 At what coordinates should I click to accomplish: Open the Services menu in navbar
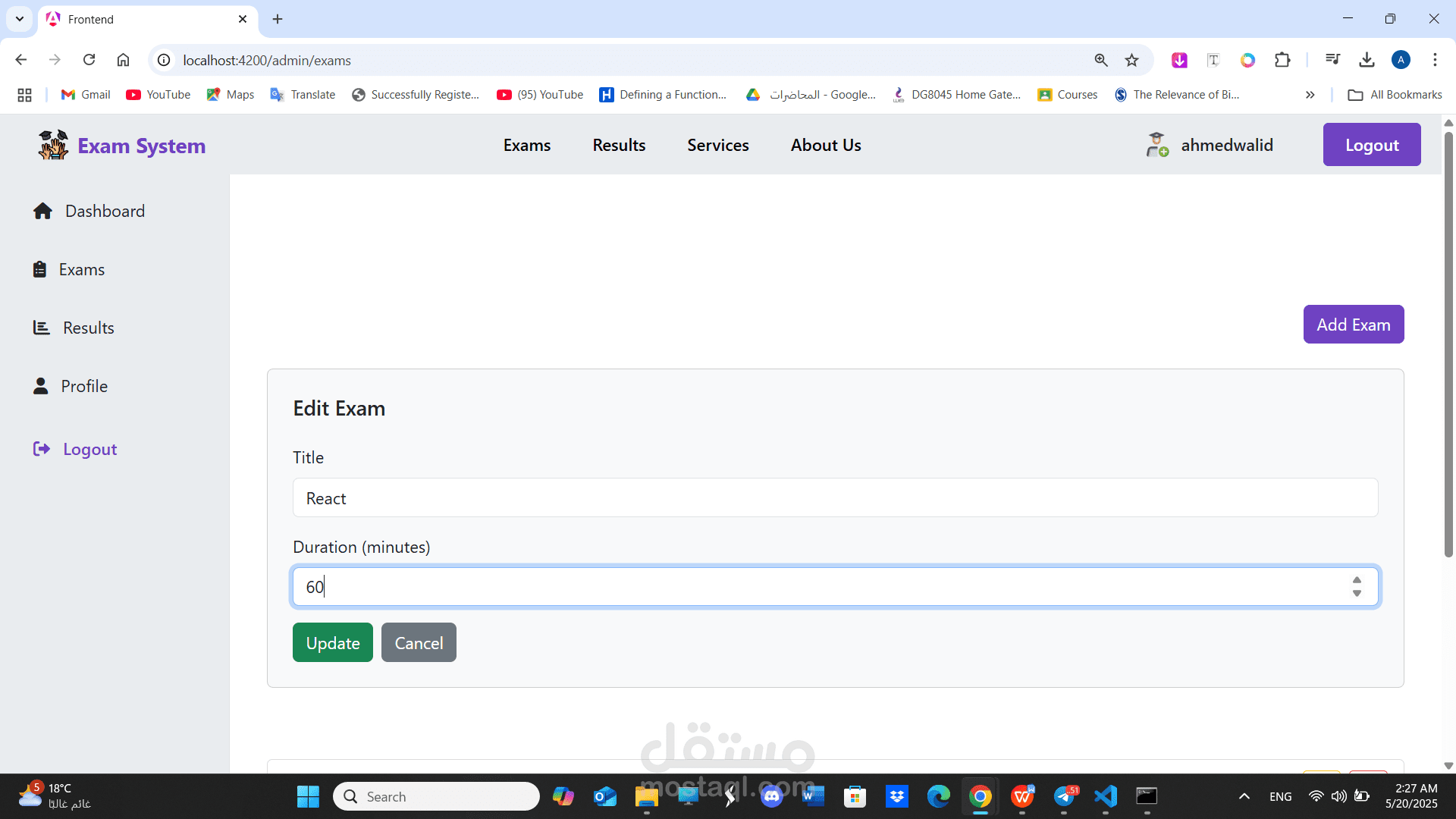click(717, 145)
